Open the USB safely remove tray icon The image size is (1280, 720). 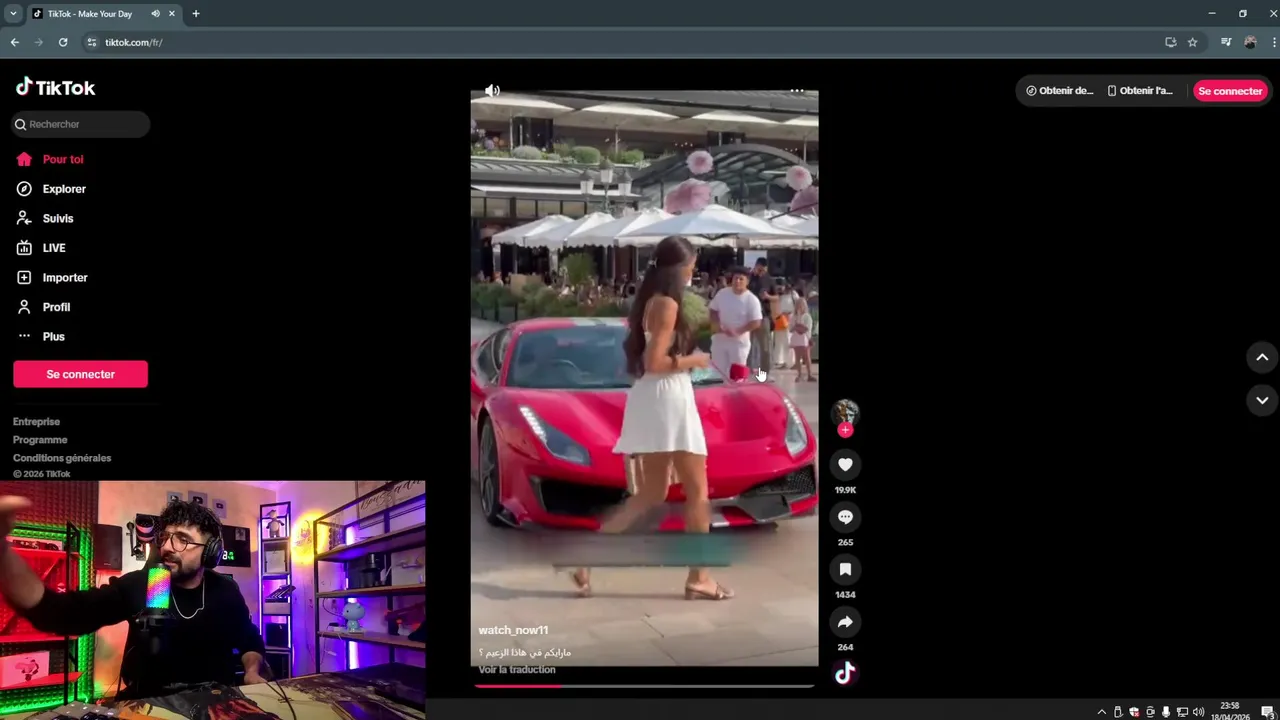pyautogui.click(x=1118, y=712)
